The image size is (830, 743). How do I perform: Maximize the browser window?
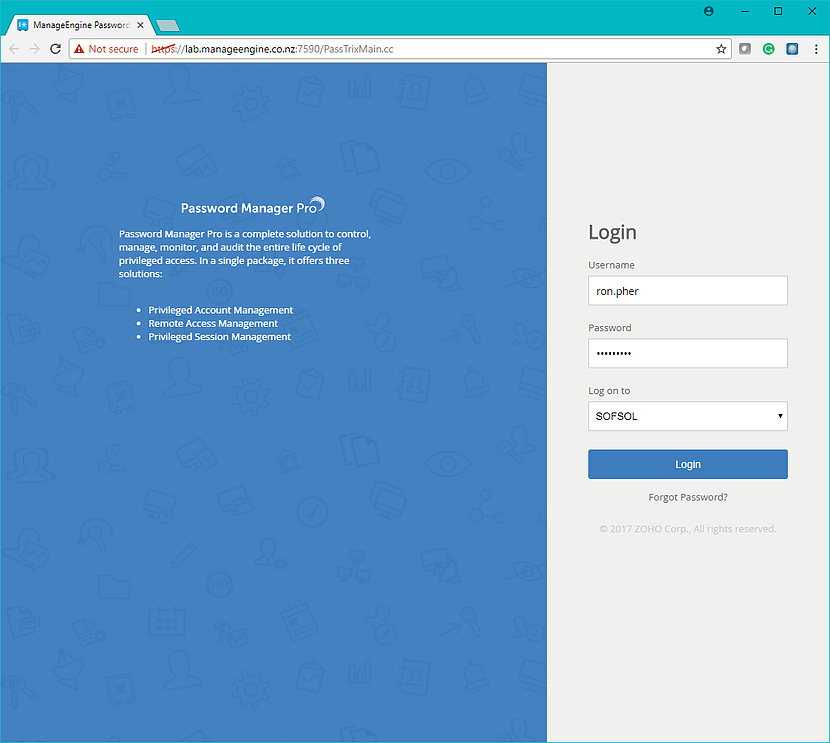click(778, 11)
